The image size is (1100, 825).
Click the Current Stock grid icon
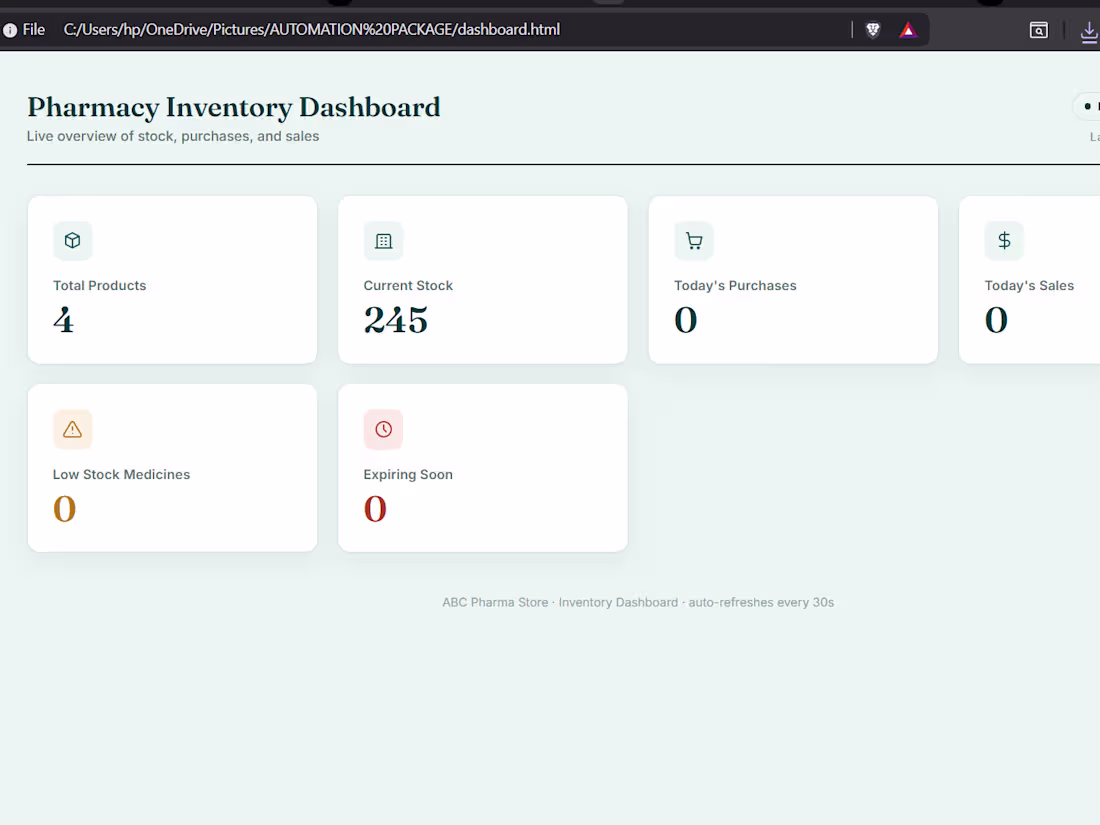tap(383, 241)
